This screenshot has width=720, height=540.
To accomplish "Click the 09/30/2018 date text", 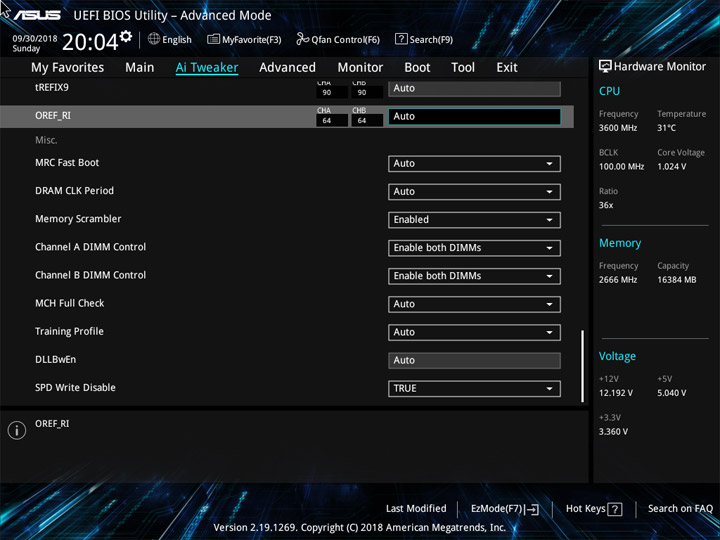I will click(35, 39).
